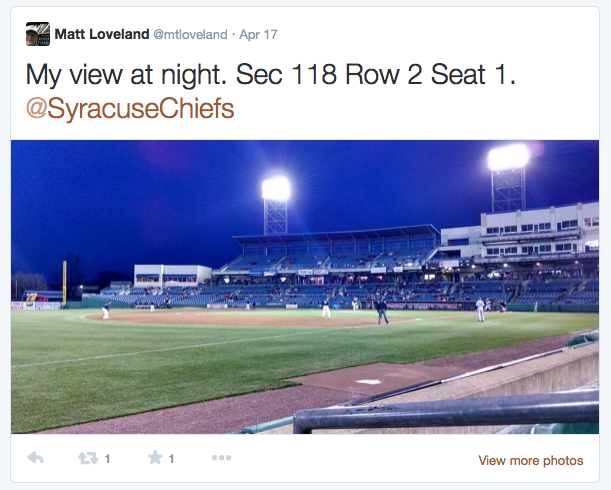The width and height of the screenshot is (611, 490).
Task: Click Matt Loveland's profile avatar
Action: (x=38, y=33)
